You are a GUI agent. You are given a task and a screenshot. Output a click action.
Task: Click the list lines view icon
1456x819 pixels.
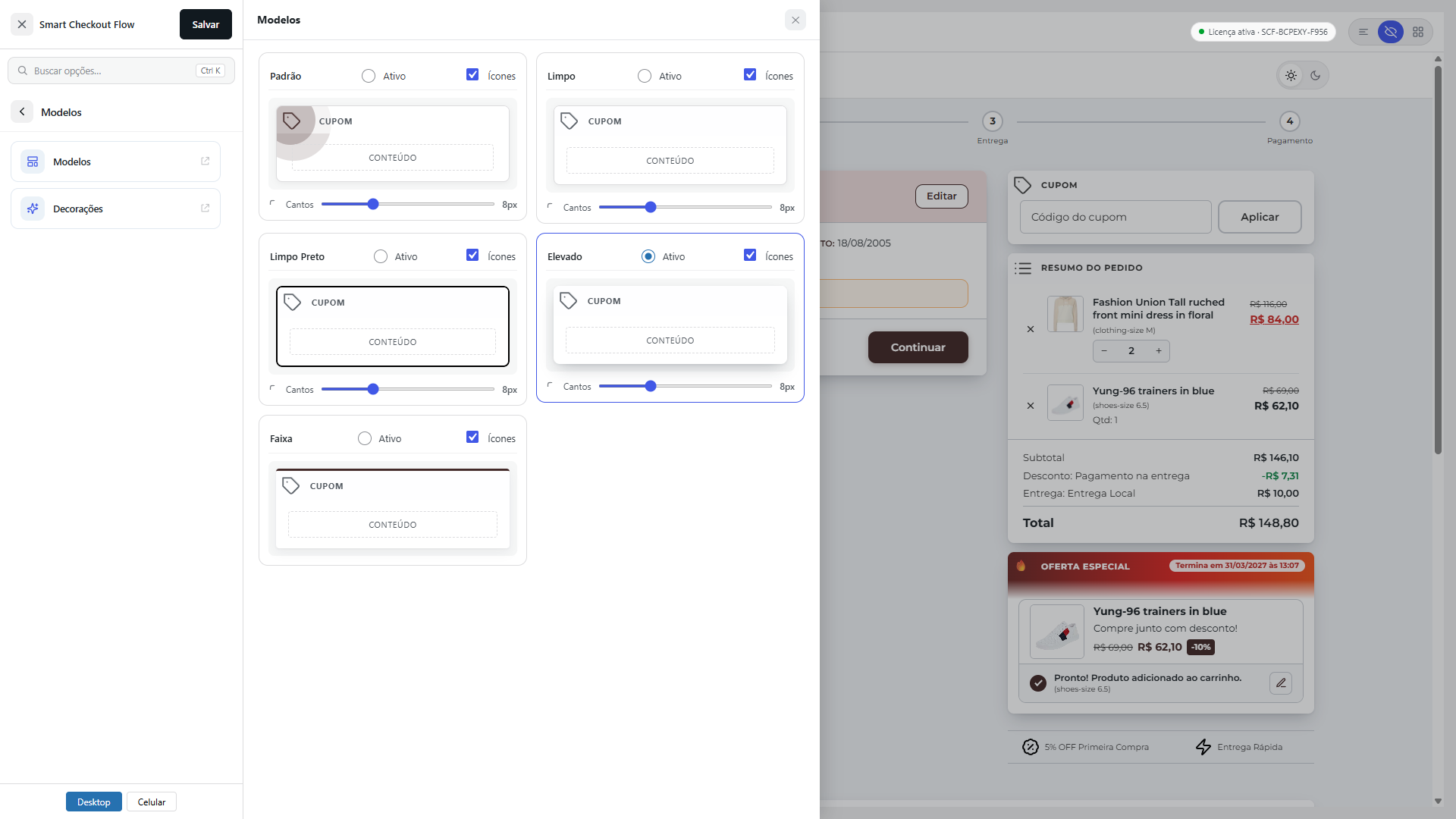pos(1363,32)
